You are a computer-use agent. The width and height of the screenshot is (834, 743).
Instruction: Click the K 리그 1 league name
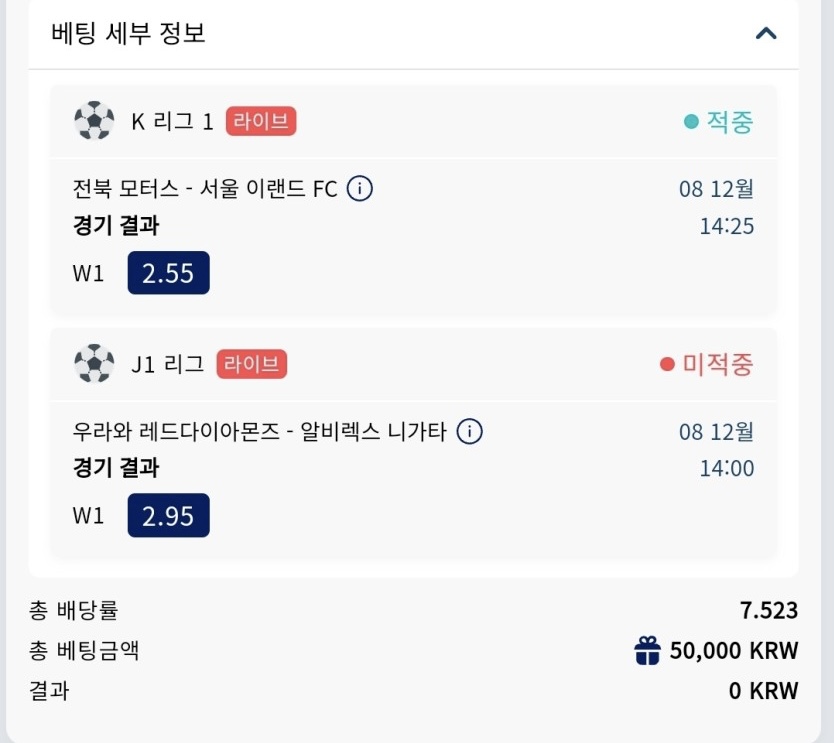172,122
